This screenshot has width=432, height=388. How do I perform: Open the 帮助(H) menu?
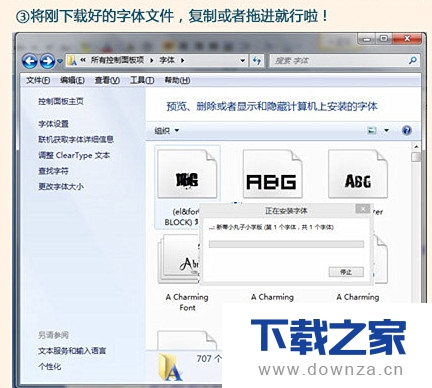(177, 80)
